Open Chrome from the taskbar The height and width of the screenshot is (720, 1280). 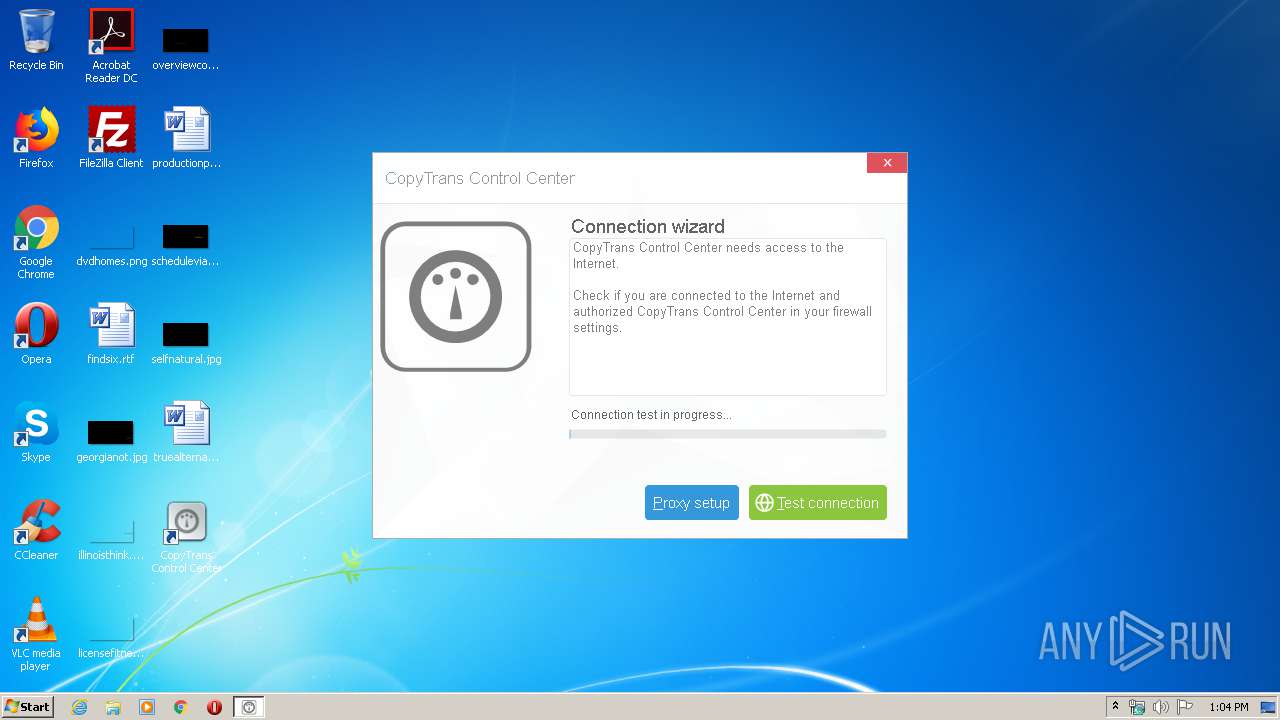point(181,707)
